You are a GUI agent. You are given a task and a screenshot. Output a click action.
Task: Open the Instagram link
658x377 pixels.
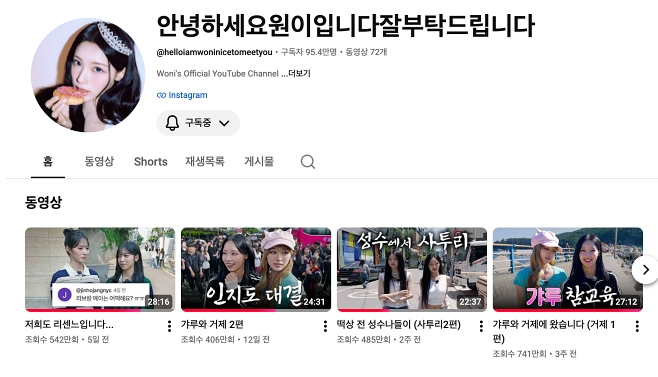(x=182, y=95)
